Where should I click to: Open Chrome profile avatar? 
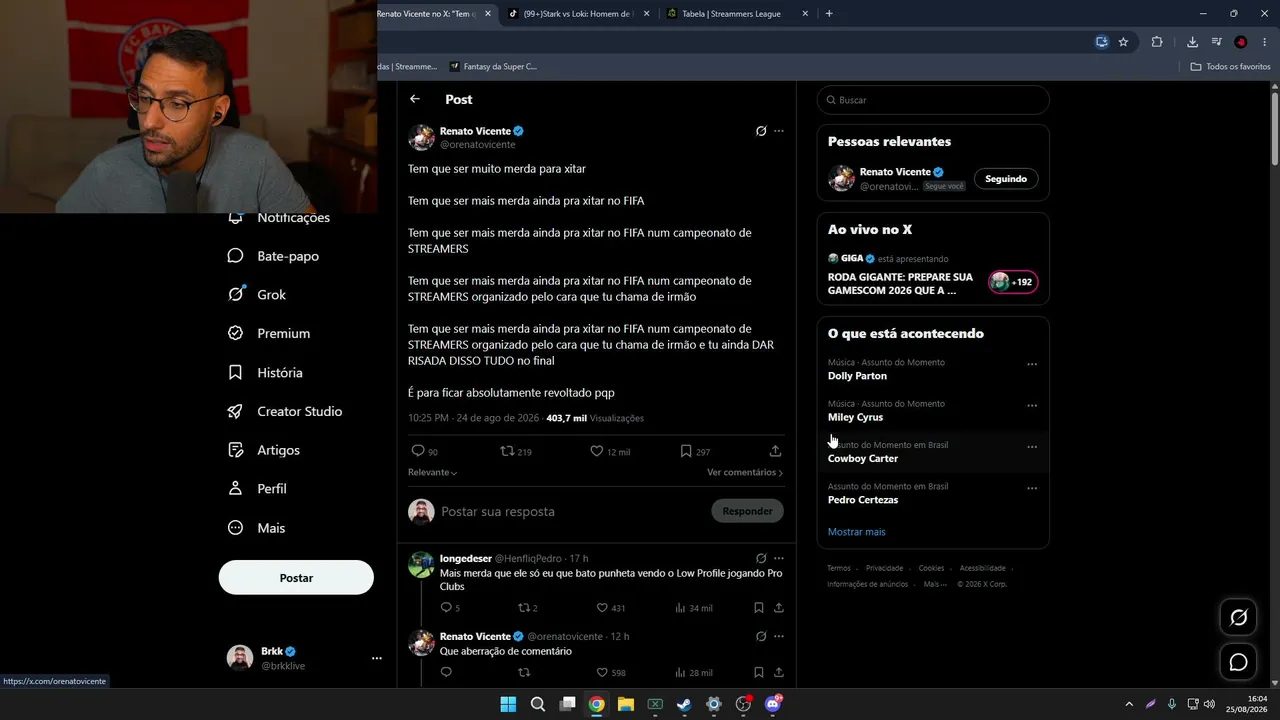coord(1241,42)
